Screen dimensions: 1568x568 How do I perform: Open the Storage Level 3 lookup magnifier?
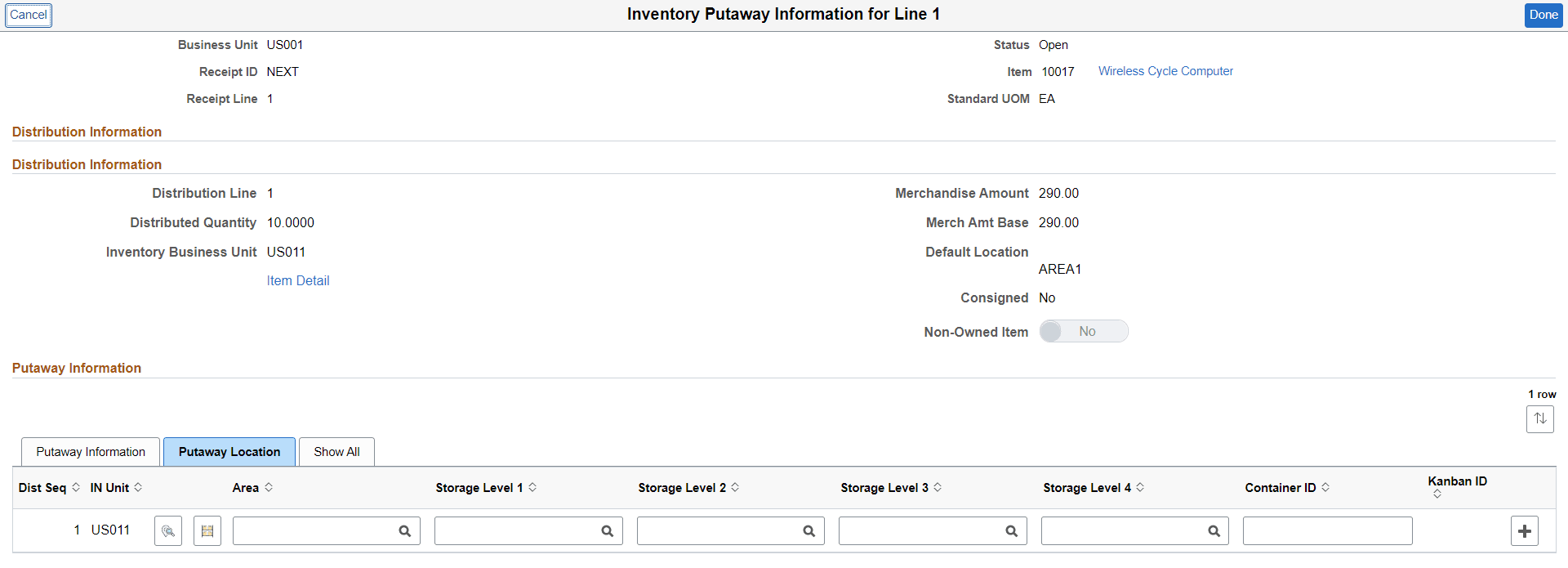(x=1012, y=530)
